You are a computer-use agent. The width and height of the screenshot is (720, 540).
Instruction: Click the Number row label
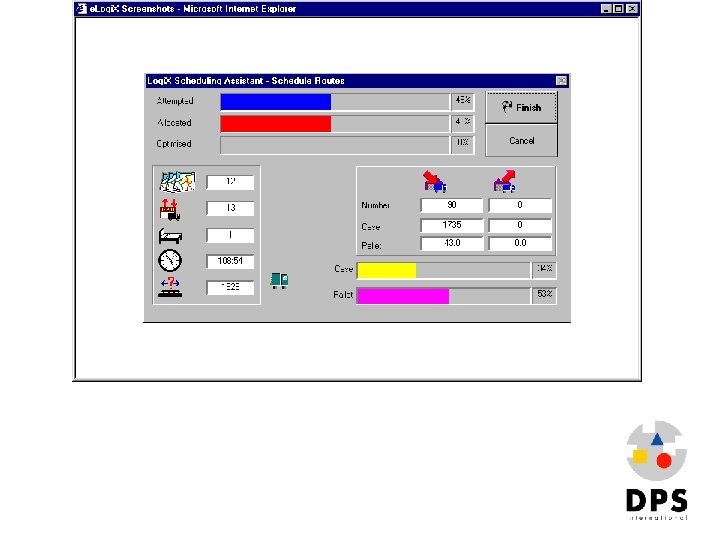point(376,205)
